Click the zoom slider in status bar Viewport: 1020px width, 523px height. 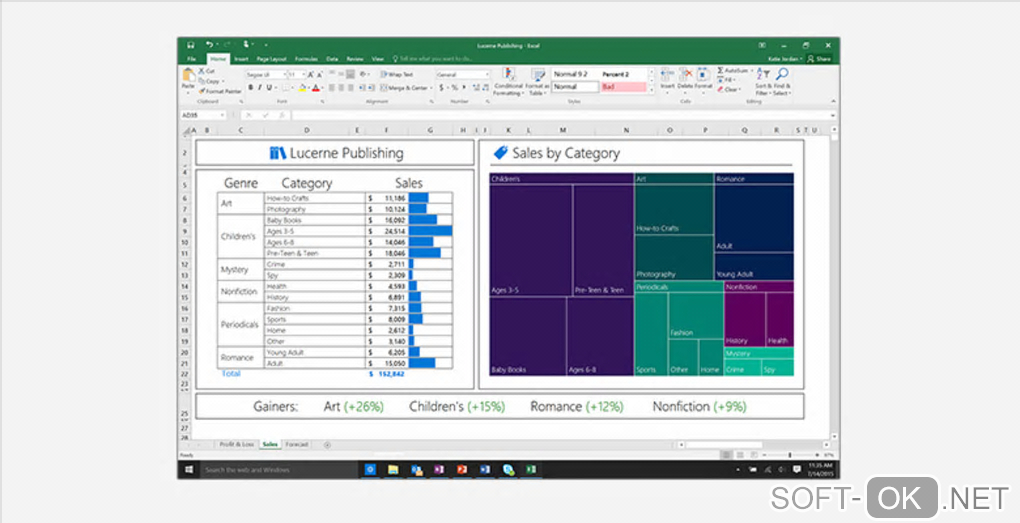(x=790, y=455)
